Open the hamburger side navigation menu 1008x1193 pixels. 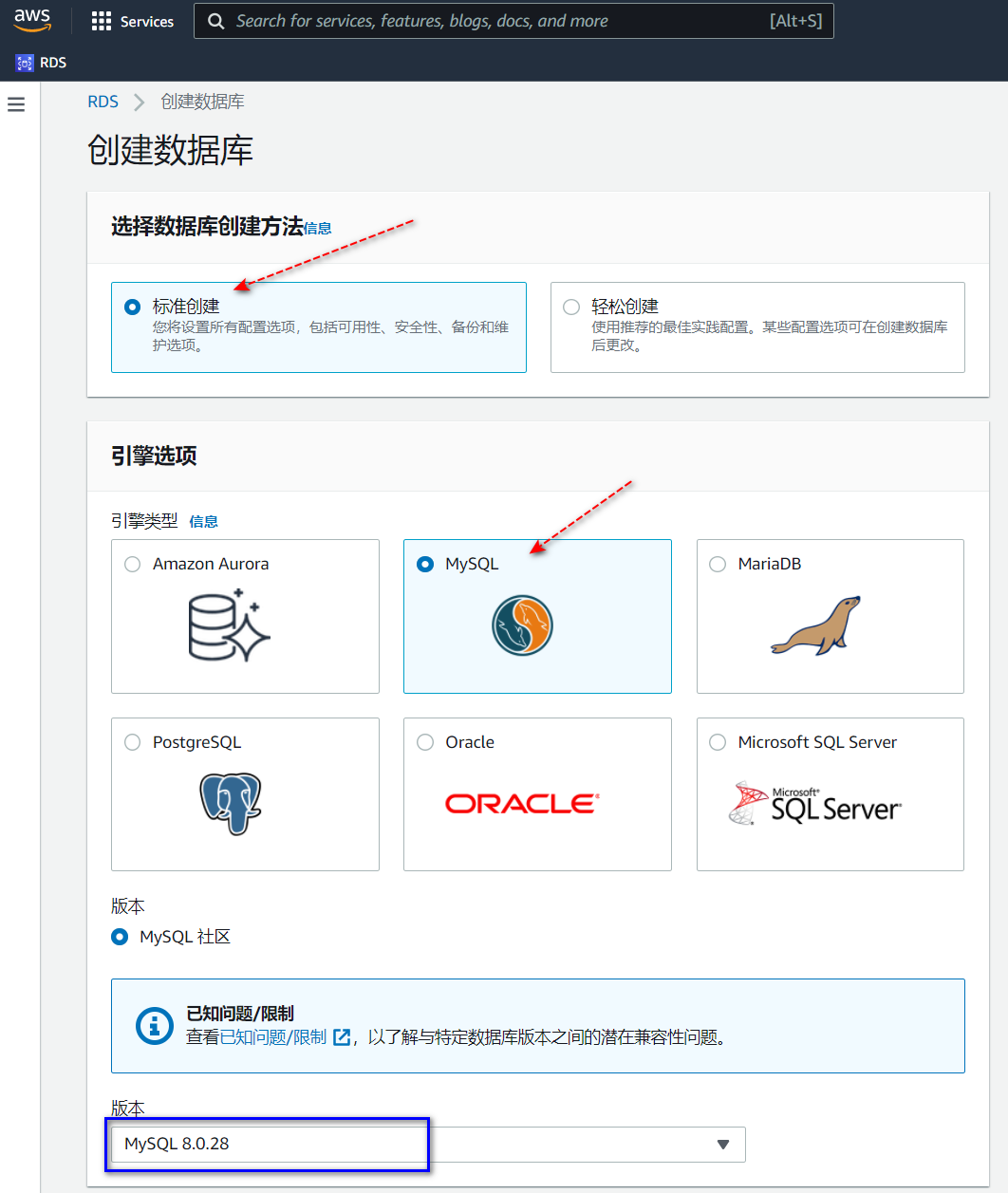pos(16,104)
